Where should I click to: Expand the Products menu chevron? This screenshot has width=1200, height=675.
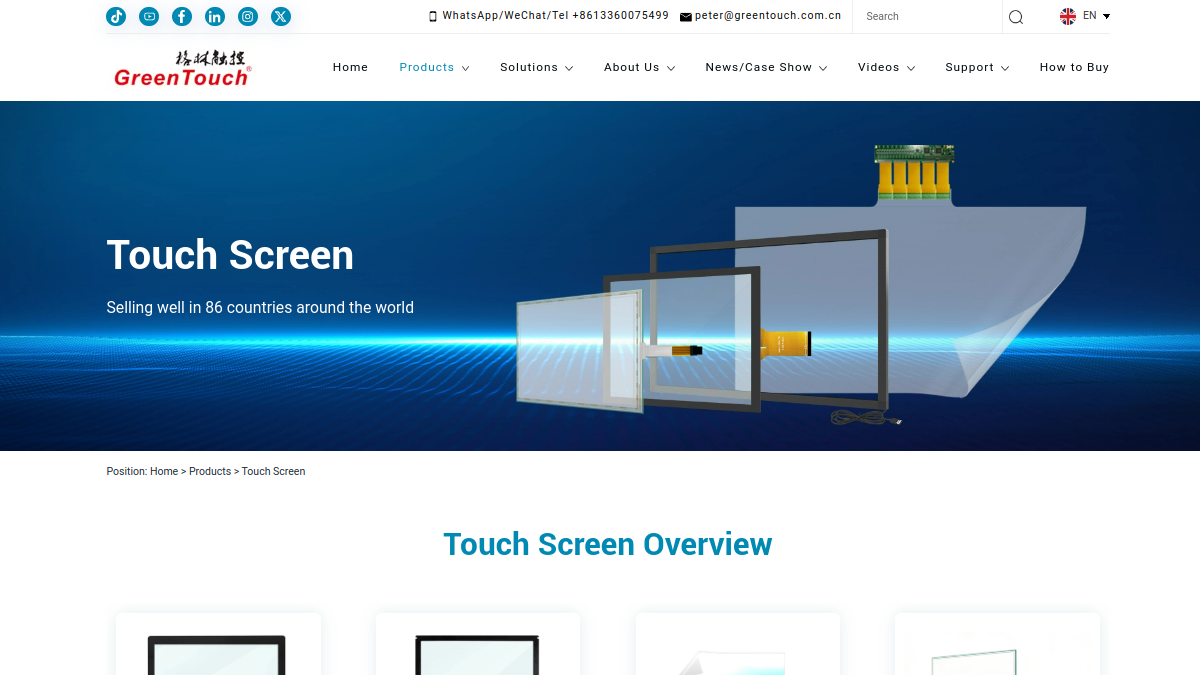[x=465, y=68]
